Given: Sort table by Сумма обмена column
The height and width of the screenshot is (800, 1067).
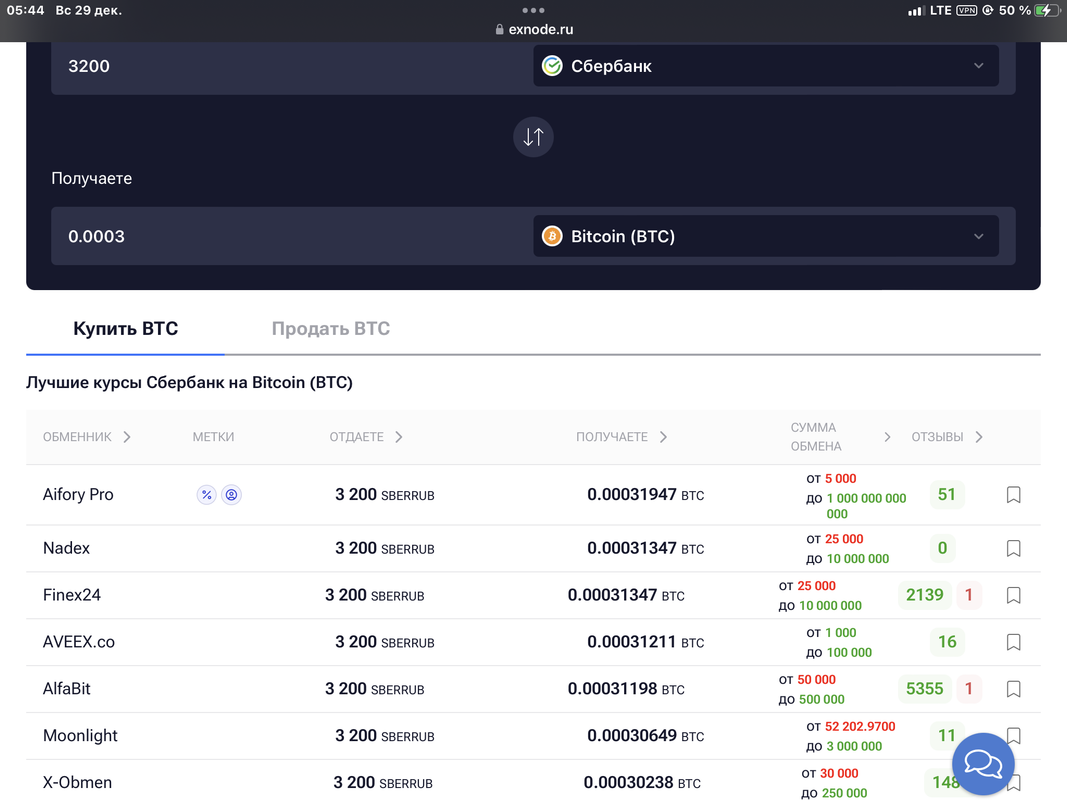Looking at the screenshot, I should tap(840, 437).
